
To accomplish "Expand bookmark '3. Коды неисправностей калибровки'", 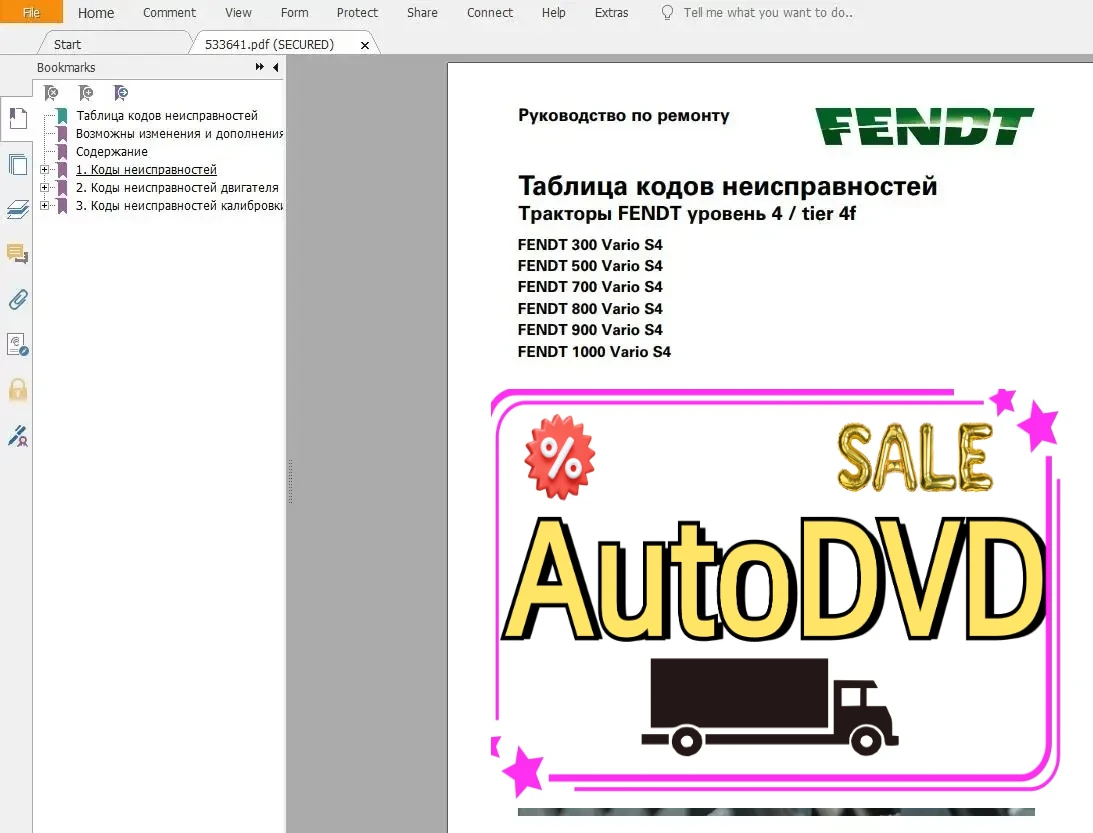I will tap(44, 206).
